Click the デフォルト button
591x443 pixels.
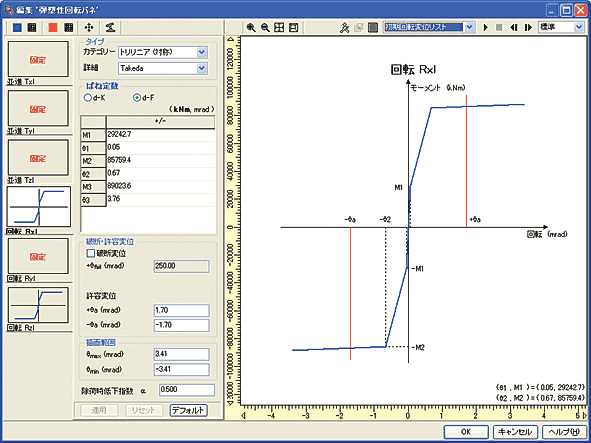188,410
